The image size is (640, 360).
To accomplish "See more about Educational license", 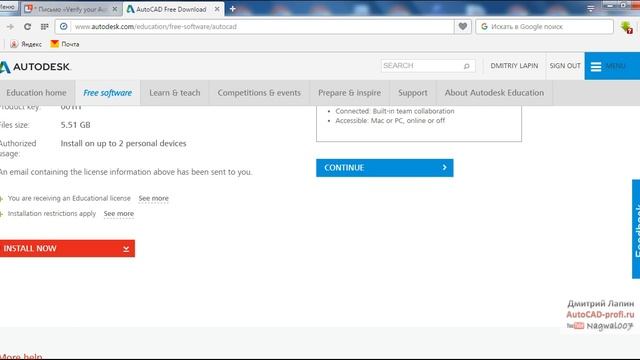I will (x=153, y=198).
